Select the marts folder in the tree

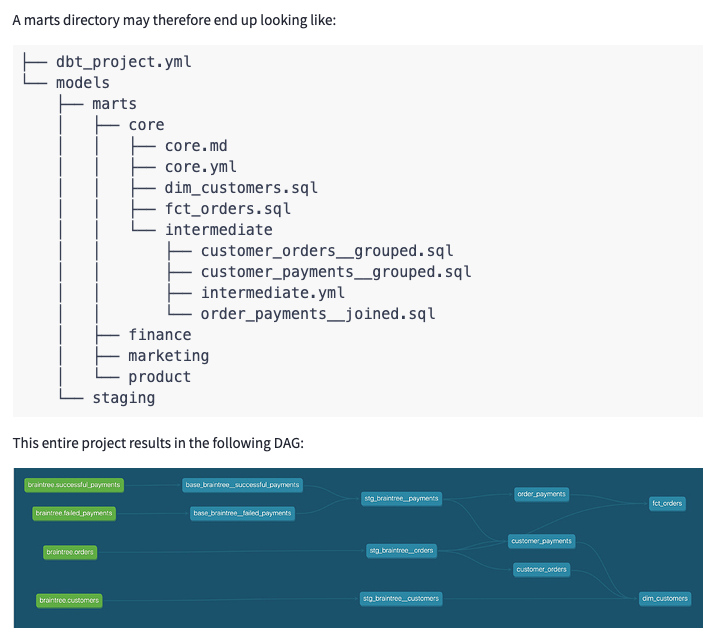pos(114,103)
